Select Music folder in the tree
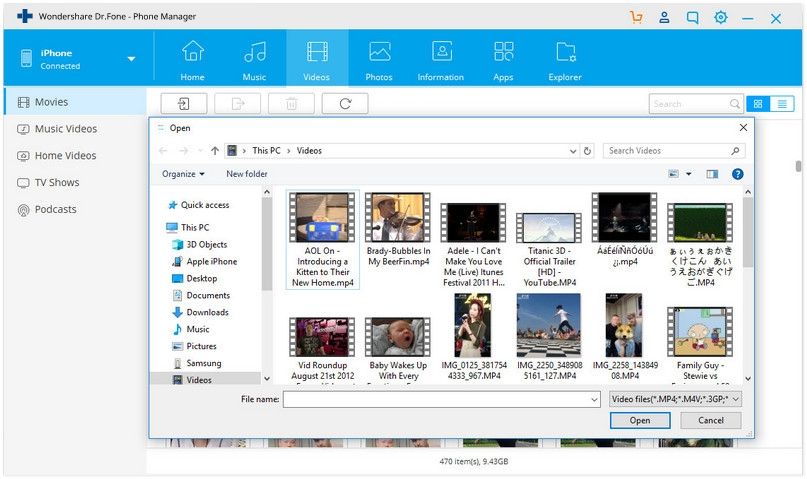807x479 pixels. click(191, 329)
